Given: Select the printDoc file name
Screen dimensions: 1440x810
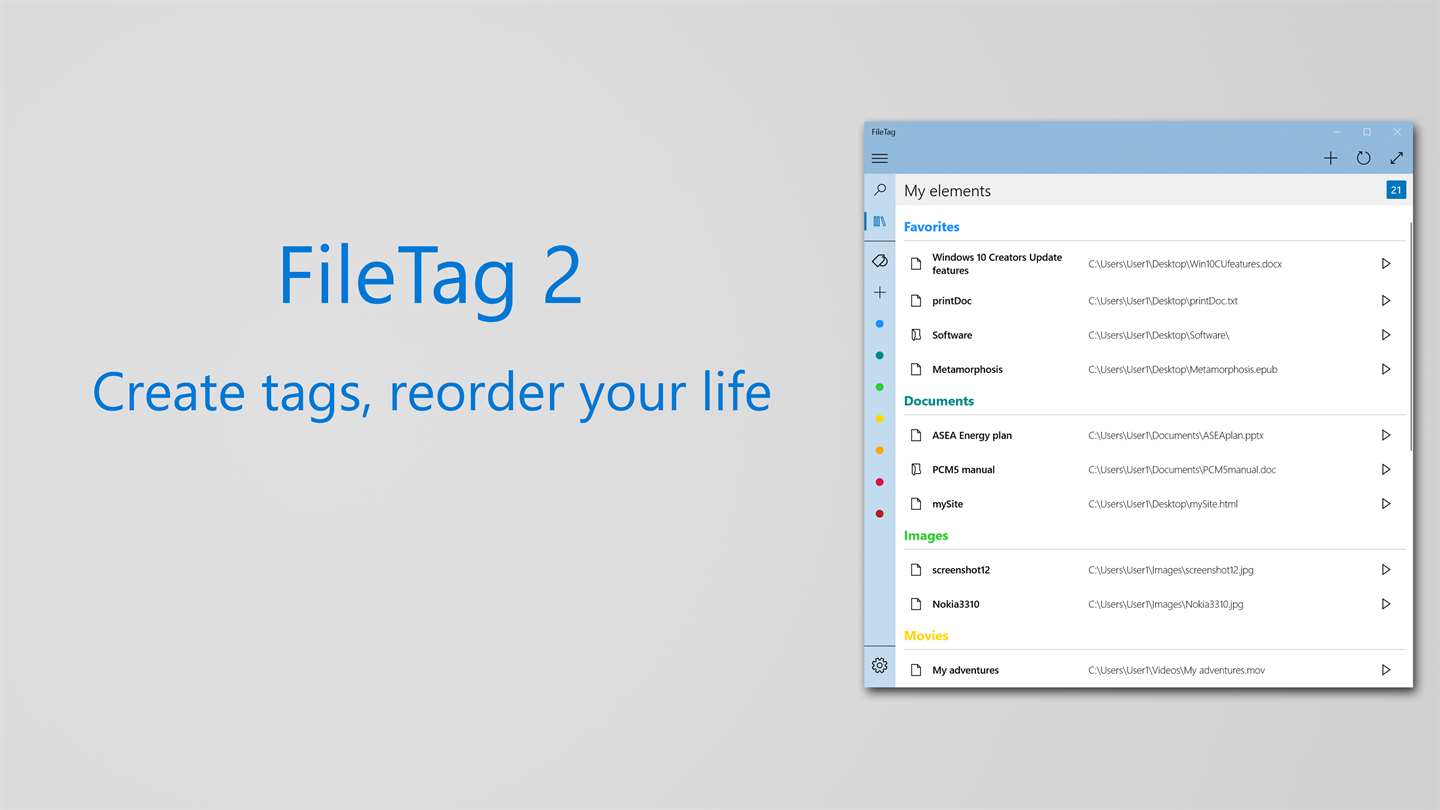Looking at the screenshot, I should [952, 301].
